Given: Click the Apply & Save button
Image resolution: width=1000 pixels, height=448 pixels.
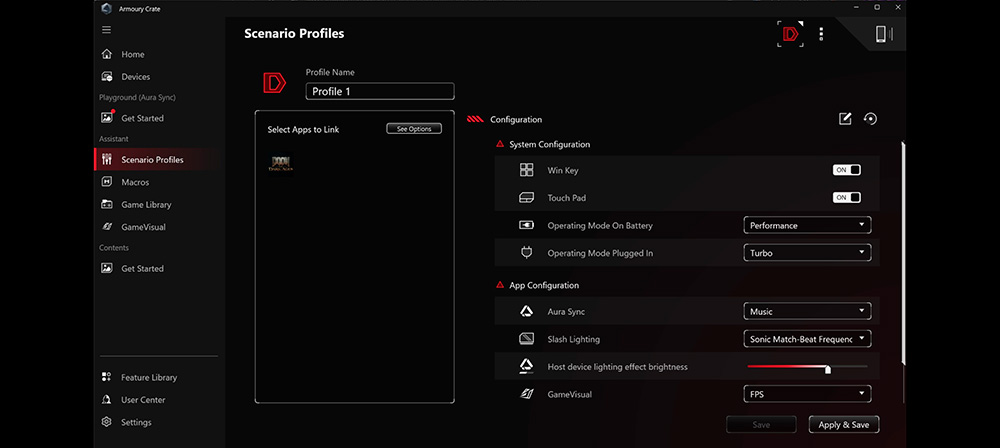Looking at the screenshot, I should pos(844,424).
